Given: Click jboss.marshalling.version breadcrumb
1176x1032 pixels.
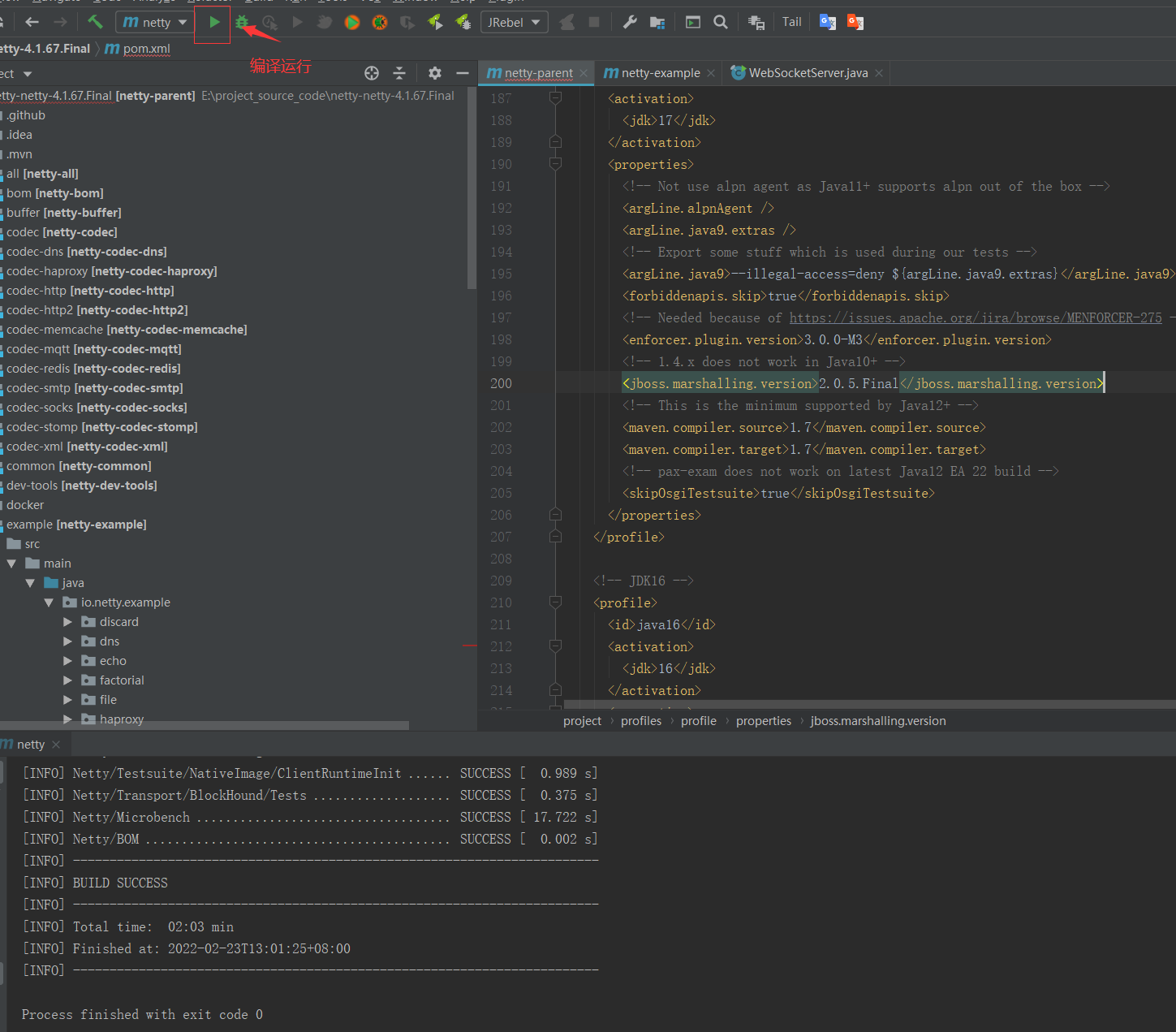Looking at the screenshot, I should (x=878, y=721).
